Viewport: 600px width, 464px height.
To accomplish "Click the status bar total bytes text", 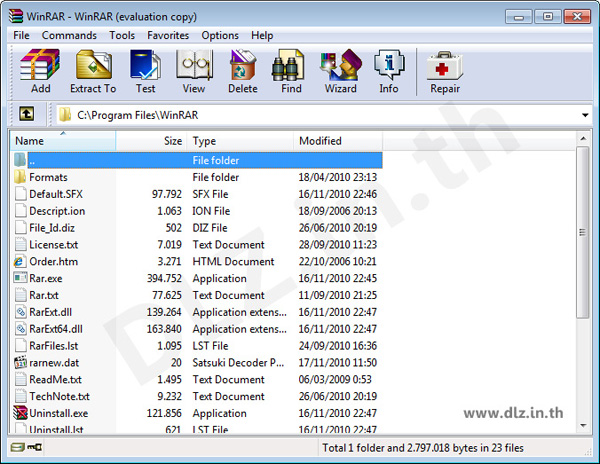I will 423,448.
